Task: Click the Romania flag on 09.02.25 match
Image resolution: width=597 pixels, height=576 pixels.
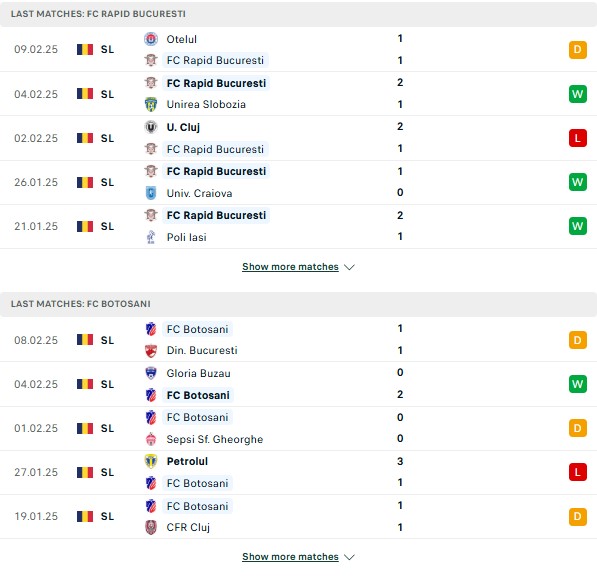Action: [85, 49]
